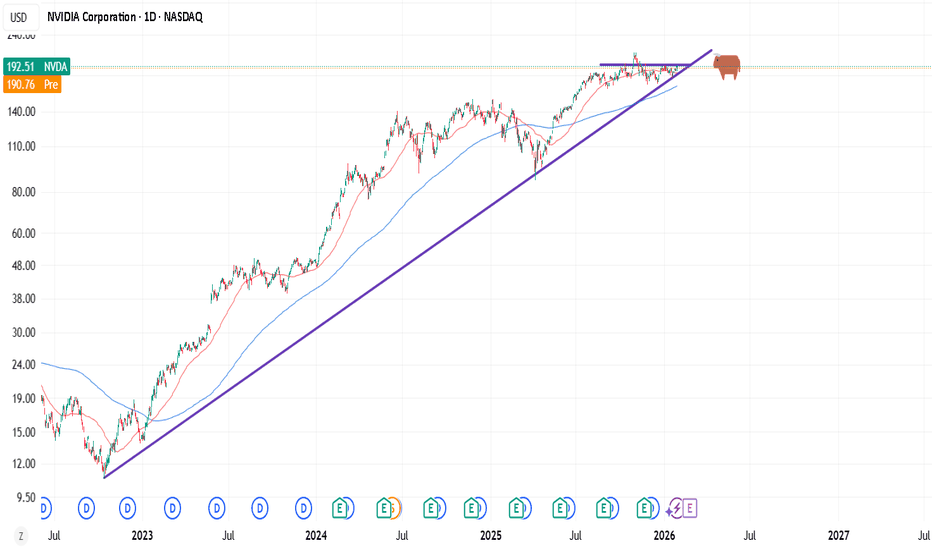The image size is (932, 550).
Task: Open the USD currency selector
Action: [x=19, y=17]
